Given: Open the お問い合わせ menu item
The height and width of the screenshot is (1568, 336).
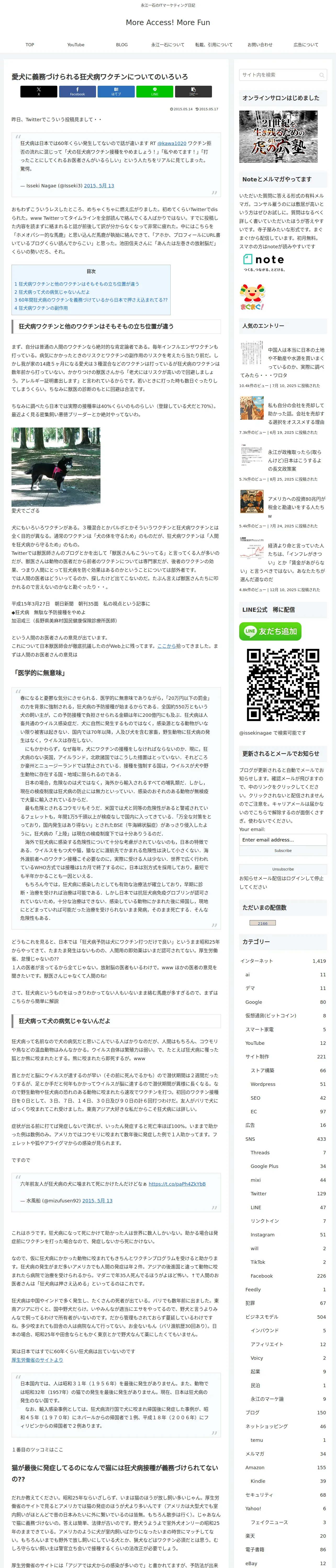Looking at the screenshot, I should point(260,44).
